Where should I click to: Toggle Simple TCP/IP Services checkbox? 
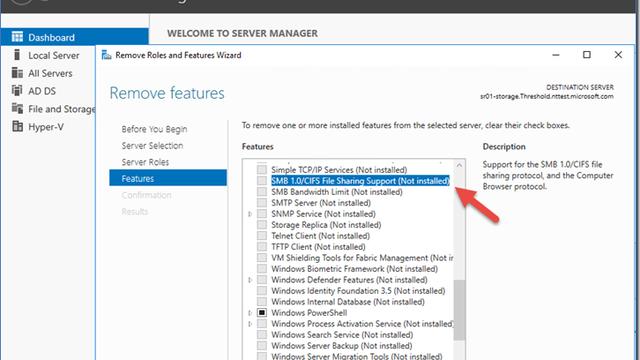click(262, 169)
